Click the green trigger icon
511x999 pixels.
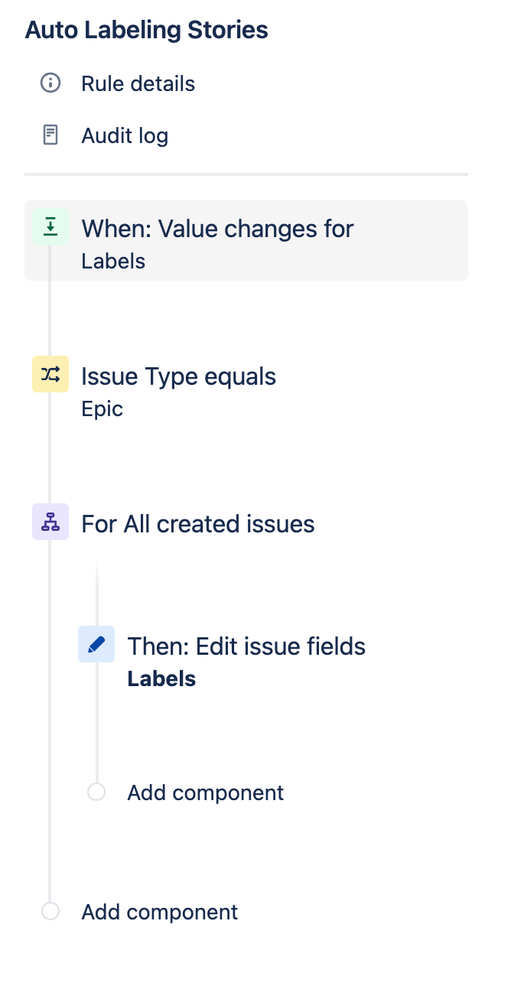pyautogui.click(x=50, y=226)
